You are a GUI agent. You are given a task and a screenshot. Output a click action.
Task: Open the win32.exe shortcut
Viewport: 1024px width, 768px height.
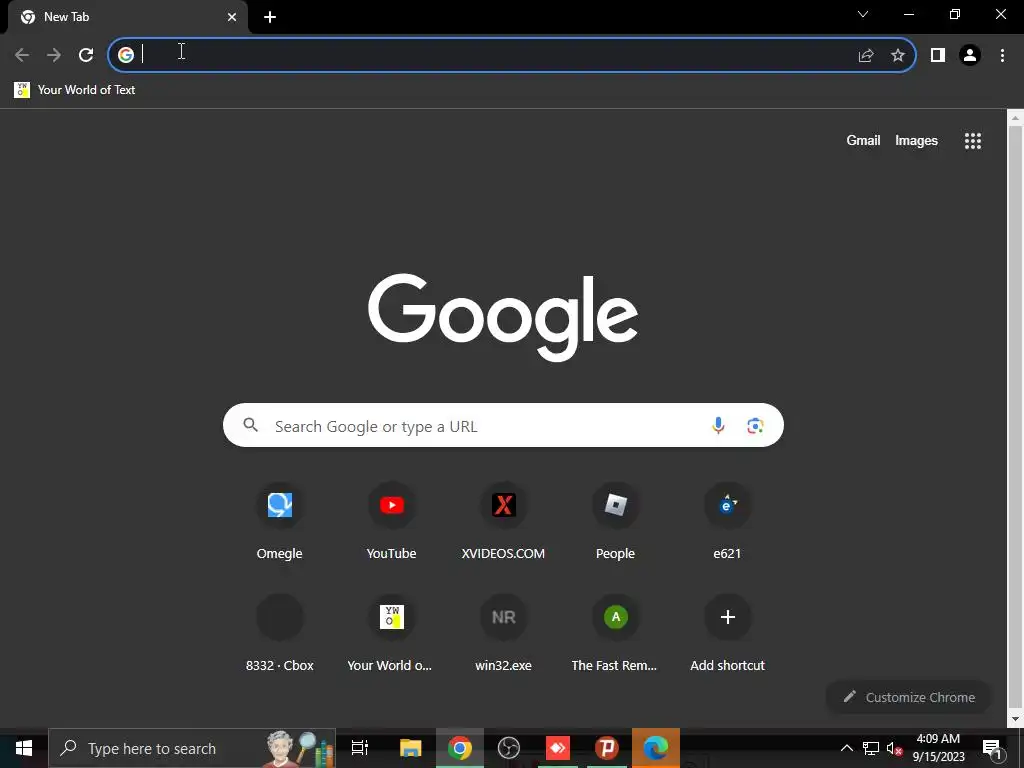pyautogui.click(x=504, y=633)
